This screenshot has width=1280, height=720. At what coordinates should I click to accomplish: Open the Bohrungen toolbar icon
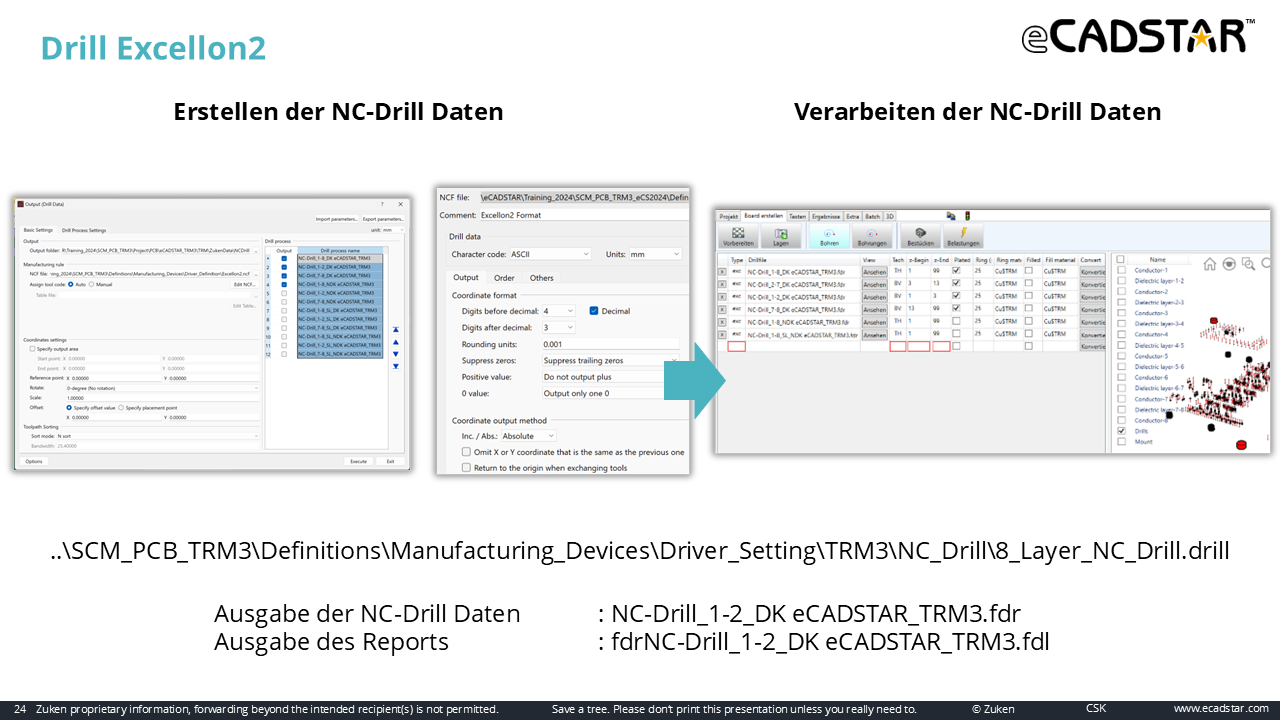pos(872,237)
